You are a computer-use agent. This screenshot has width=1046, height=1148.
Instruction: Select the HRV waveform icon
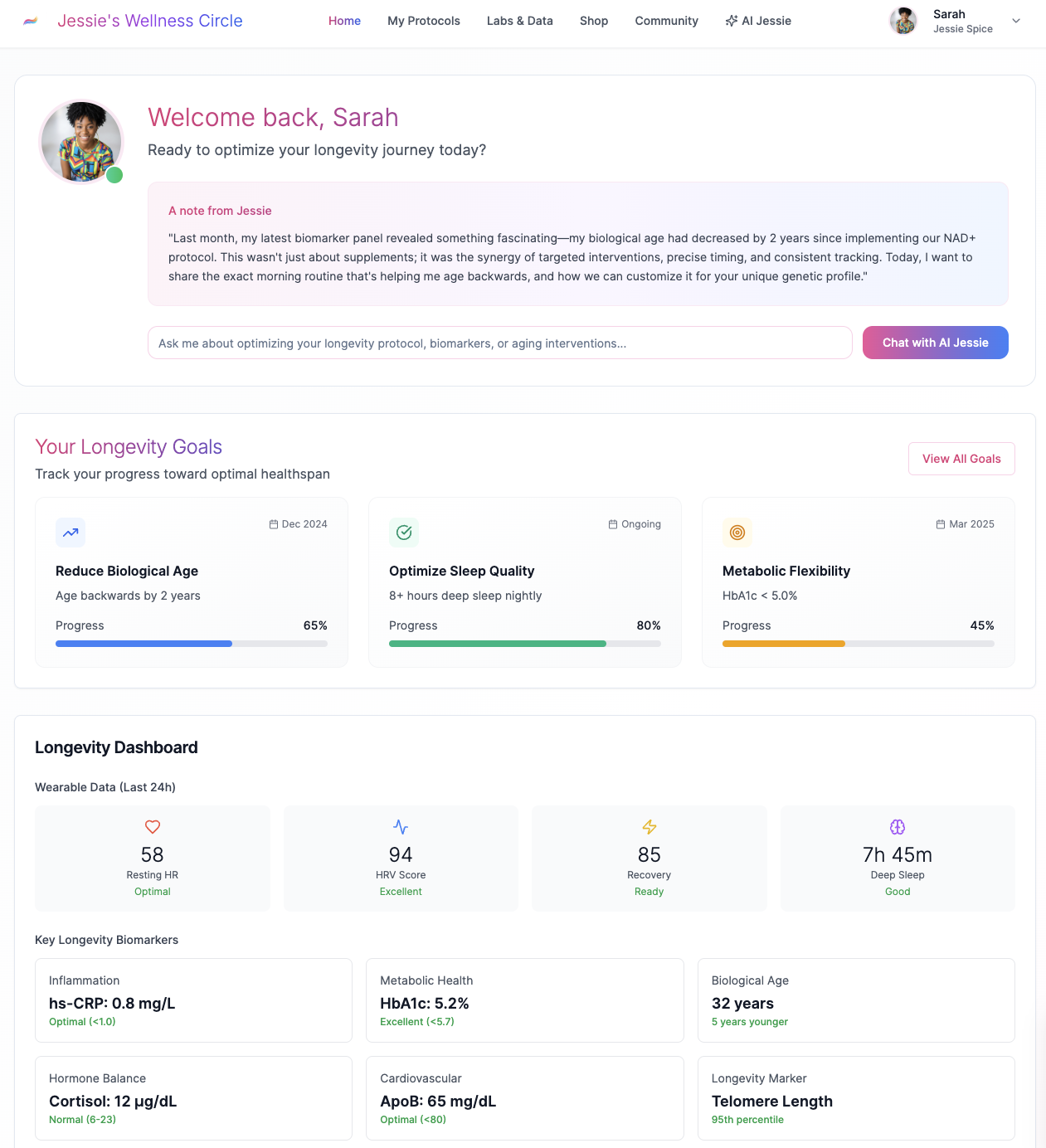click(x=401, y=826)
